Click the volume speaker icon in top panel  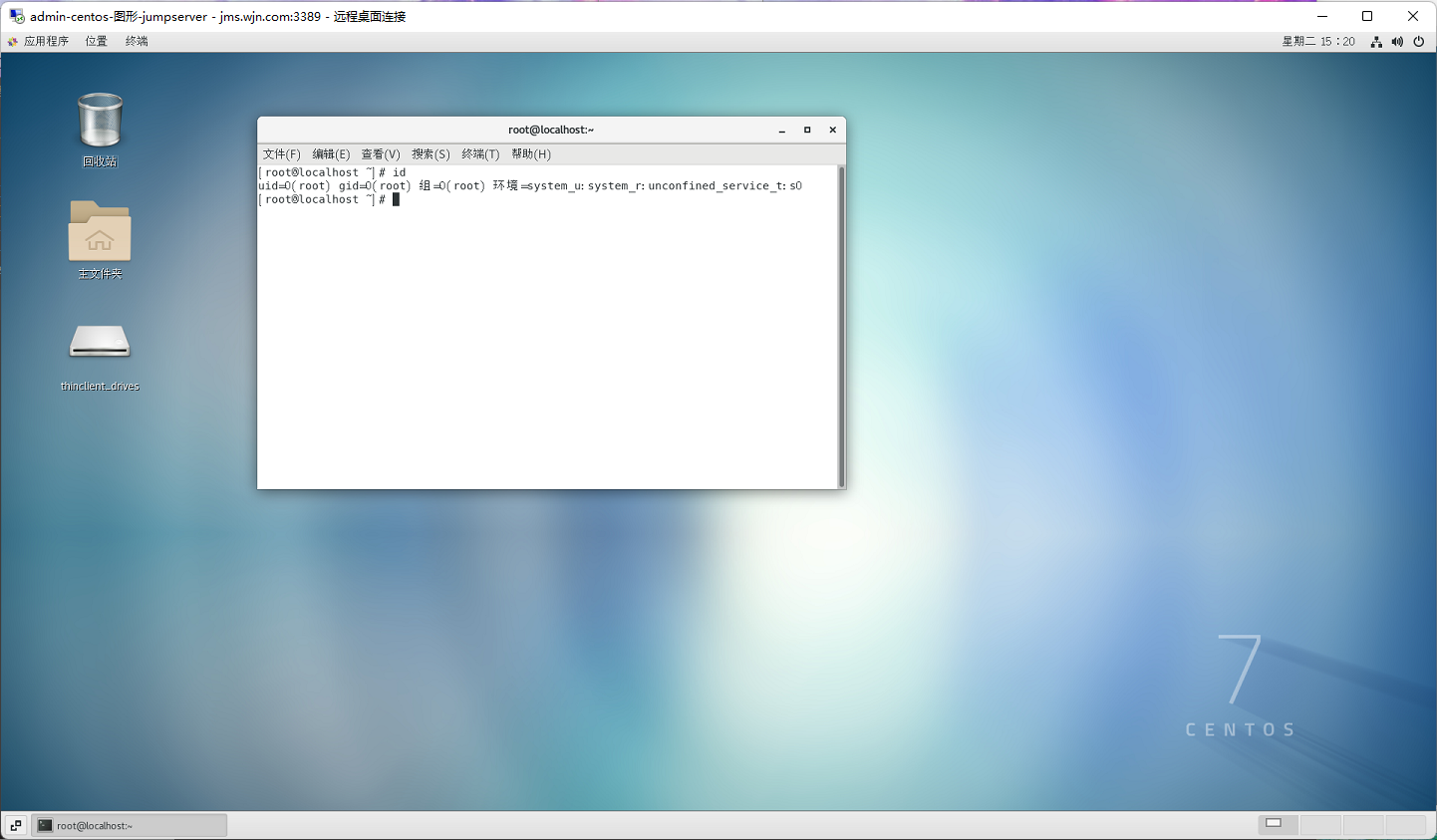point(1397,42)
